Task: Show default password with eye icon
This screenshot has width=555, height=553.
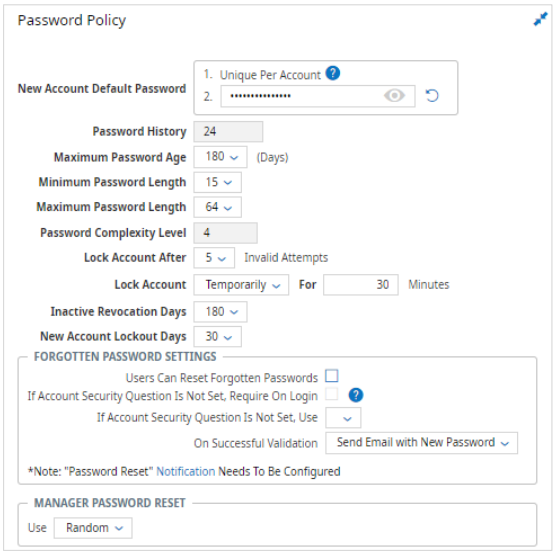Action: tap(394, 96)
